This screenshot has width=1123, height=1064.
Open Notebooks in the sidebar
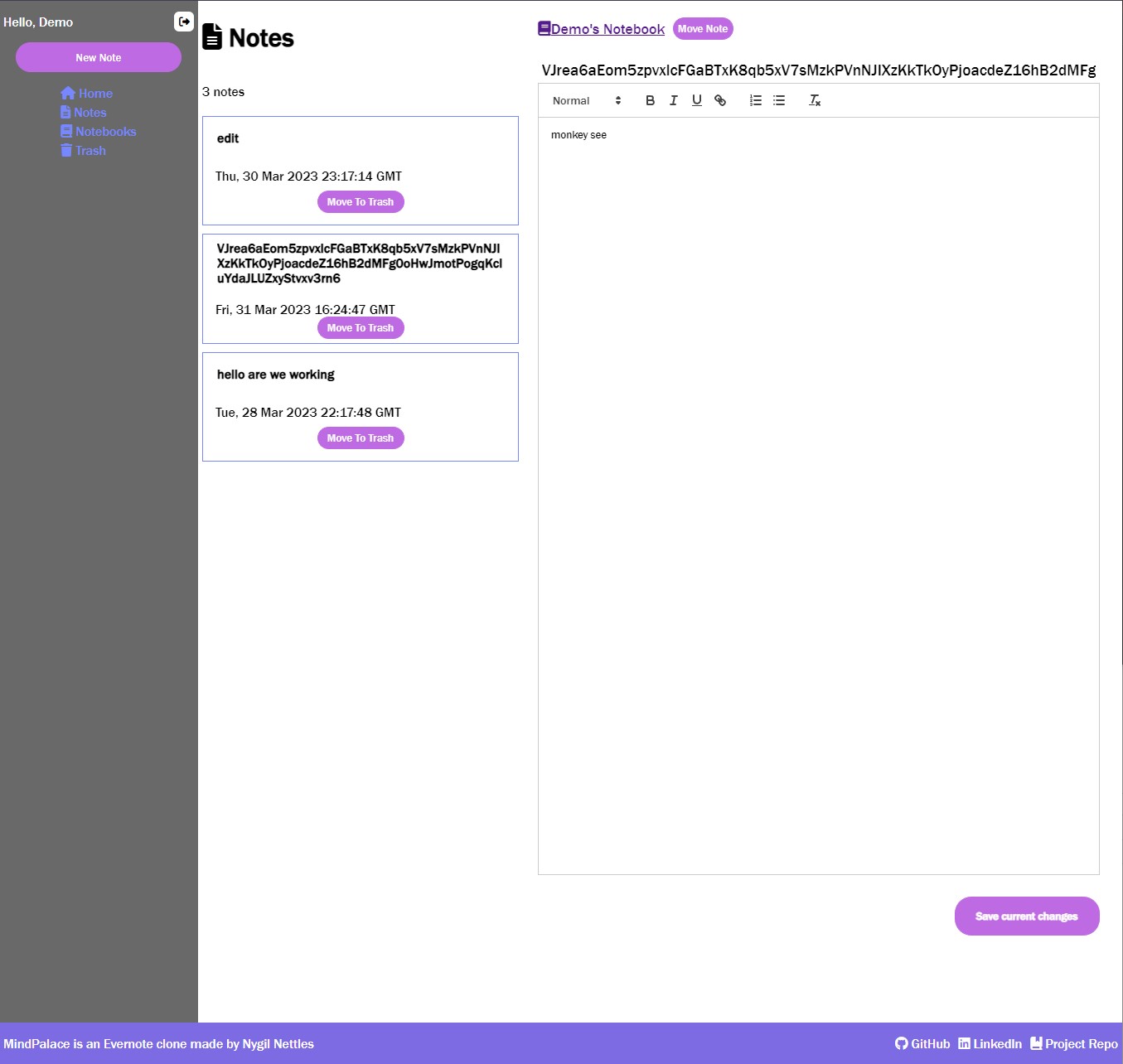[x=99, y=132]
